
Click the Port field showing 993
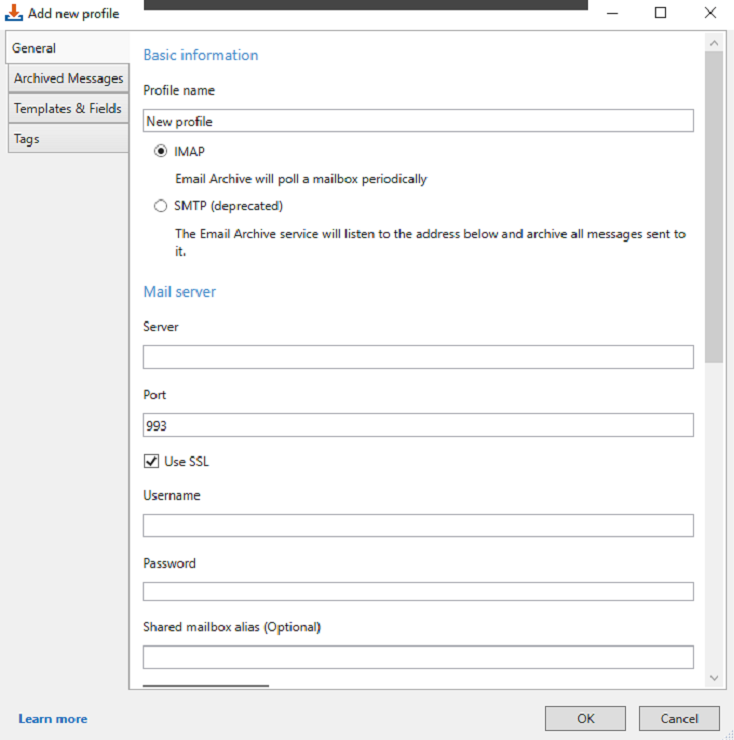[418, 425]
